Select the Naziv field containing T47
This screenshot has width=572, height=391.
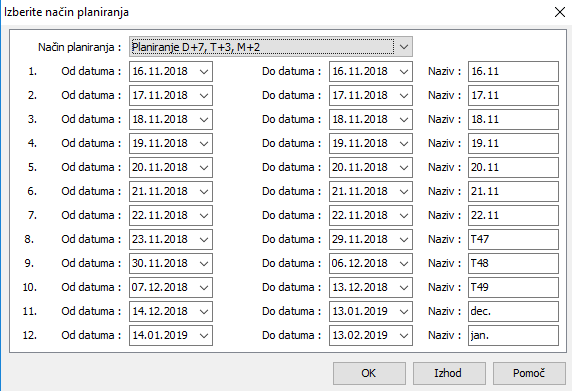pos(513,239)
